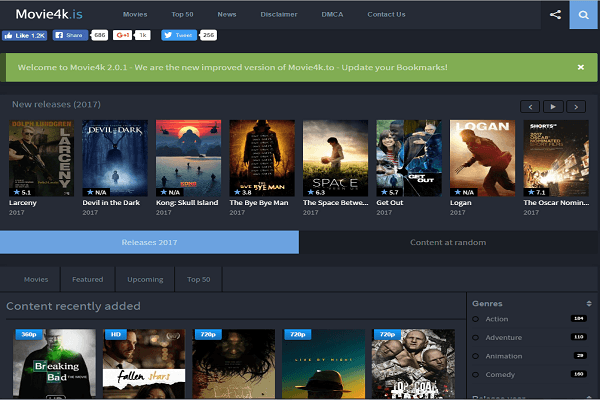Open the Live by Night 720p thumbnail
This screenshot has height=400, width=600.
point(323,363)
